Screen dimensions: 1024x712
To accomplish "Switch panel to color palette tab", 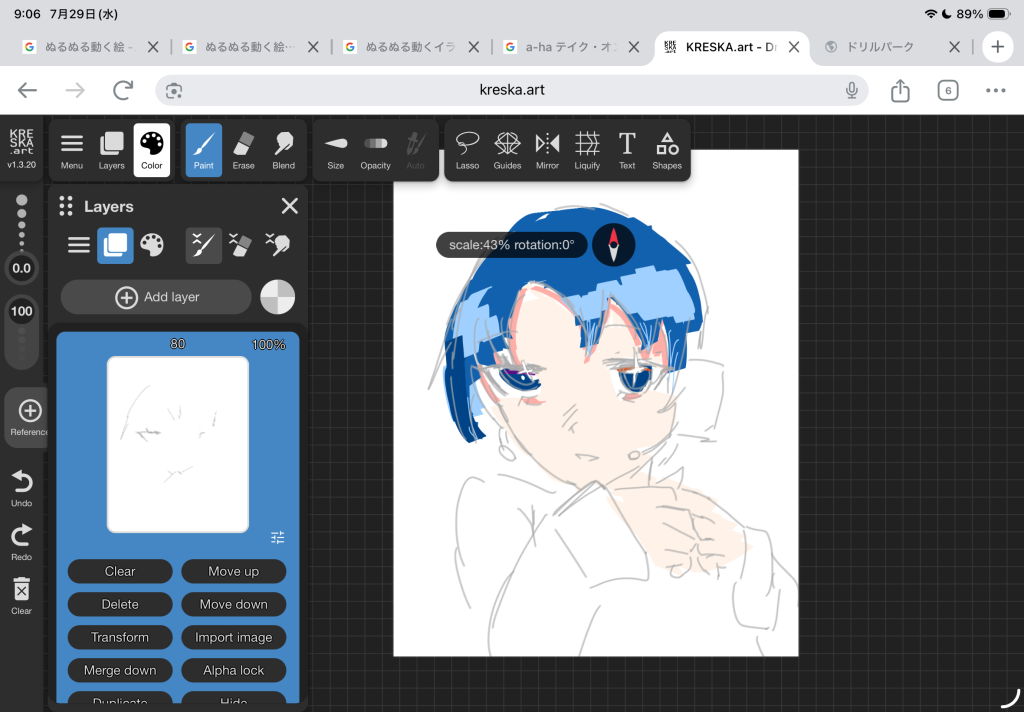I will click(152, 246).
